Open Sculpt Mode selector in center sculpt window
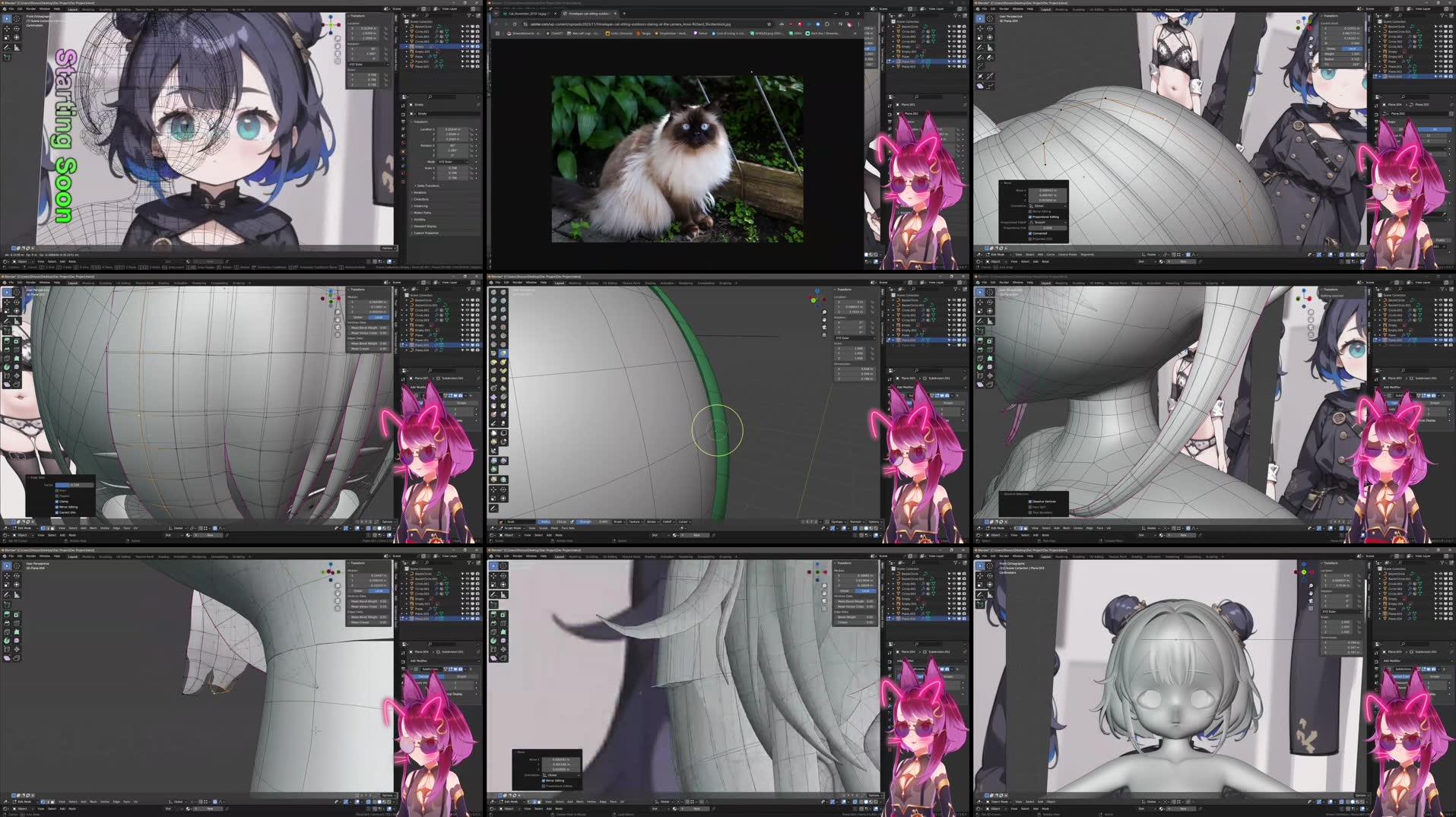This screenshot has width=1456, height=817. (512, 528)
